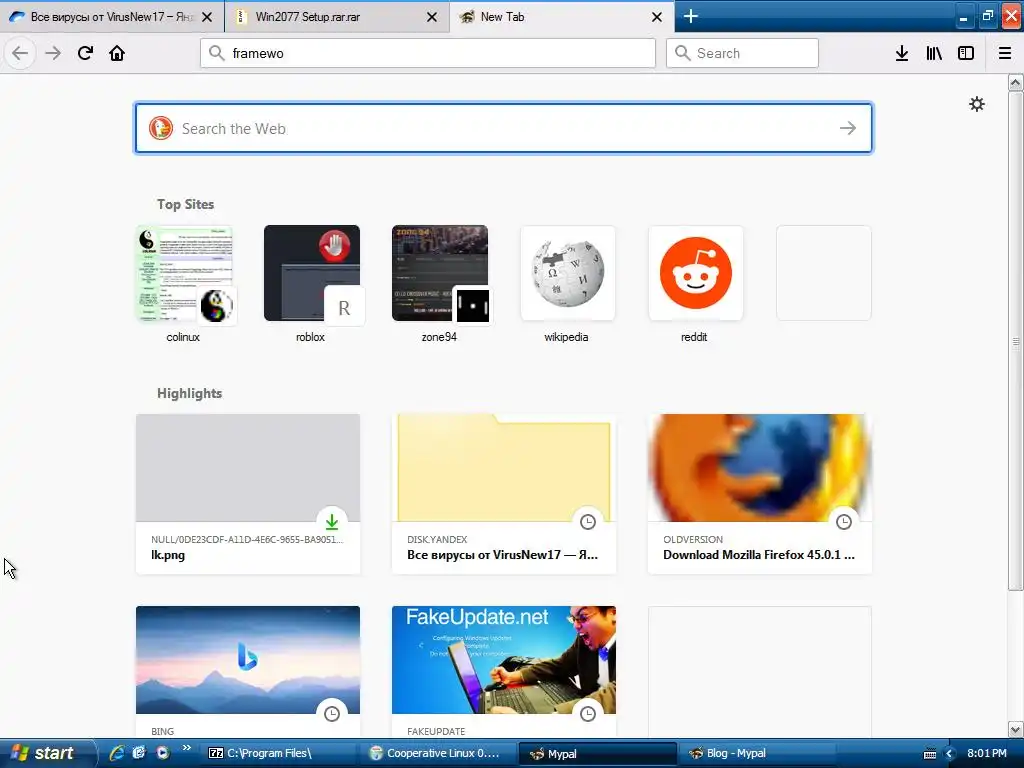Open the lk.png highlight card
1024x768 pixels.
tap(248, 494)
